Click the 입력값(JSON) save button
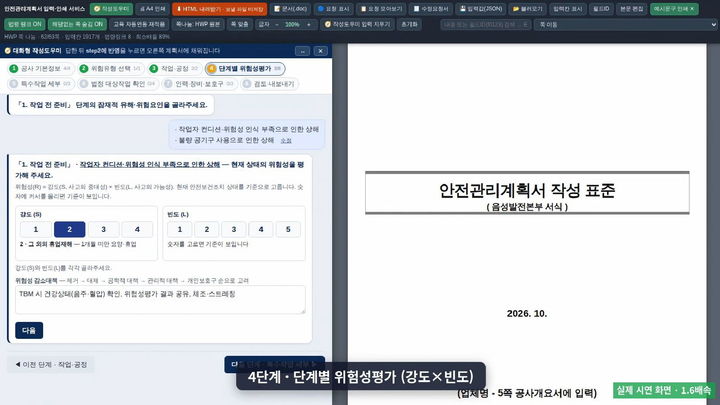 481,9
